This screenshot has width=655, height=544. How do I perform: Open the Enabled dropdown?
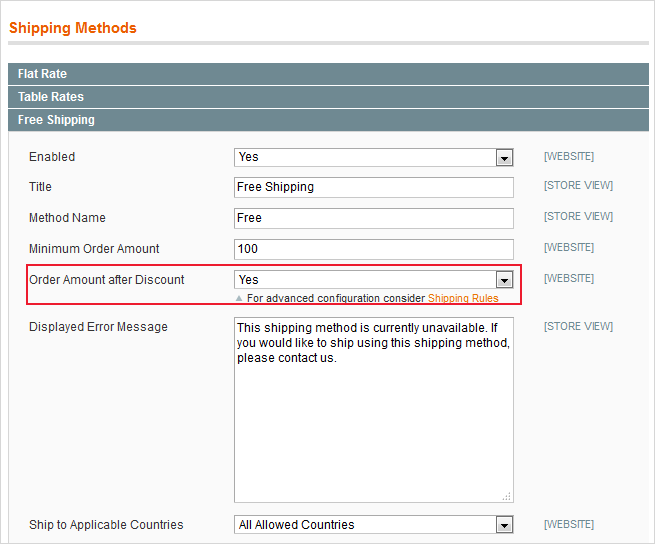click(373, 157)
